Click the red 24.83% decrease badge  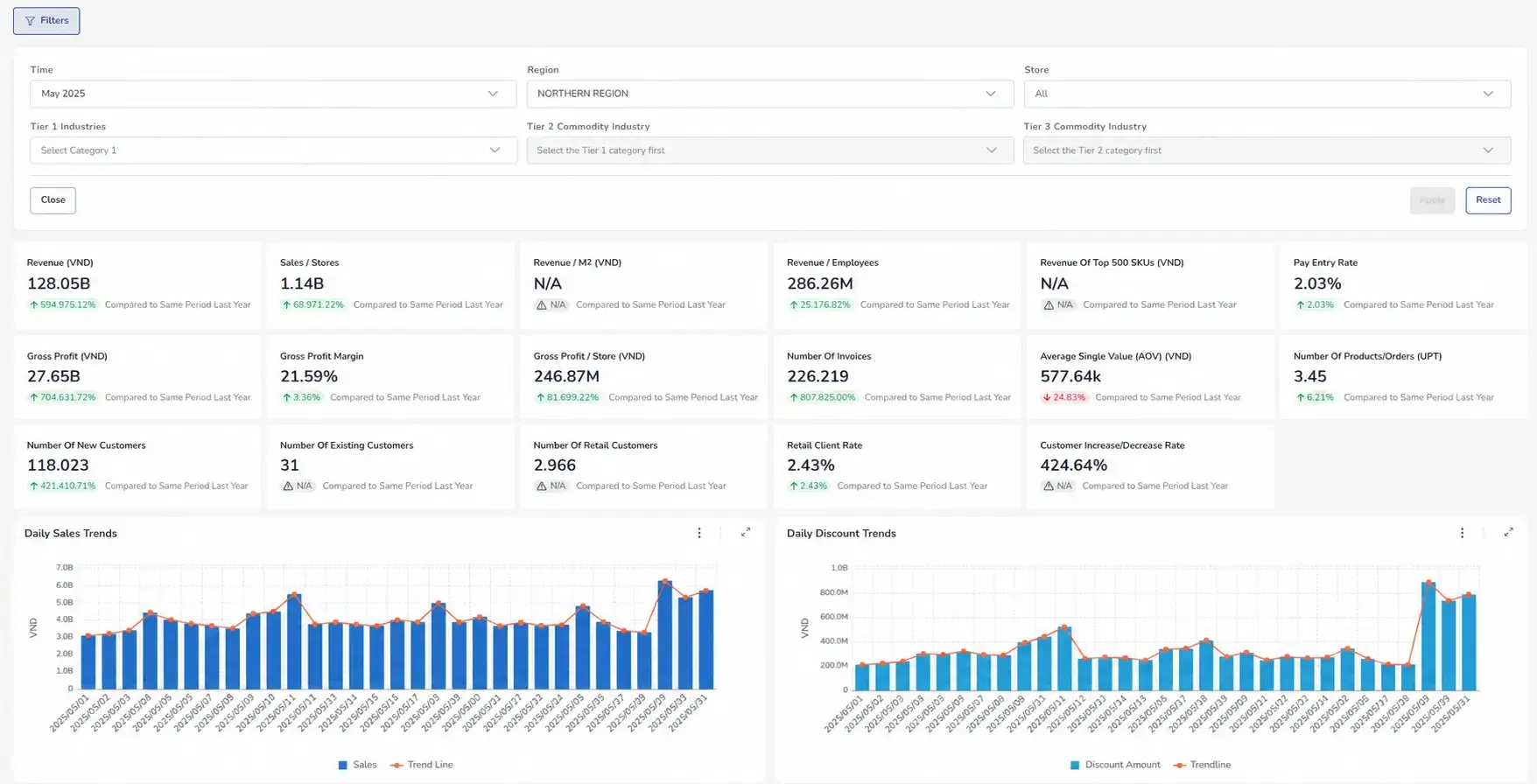click(1063, 397)
